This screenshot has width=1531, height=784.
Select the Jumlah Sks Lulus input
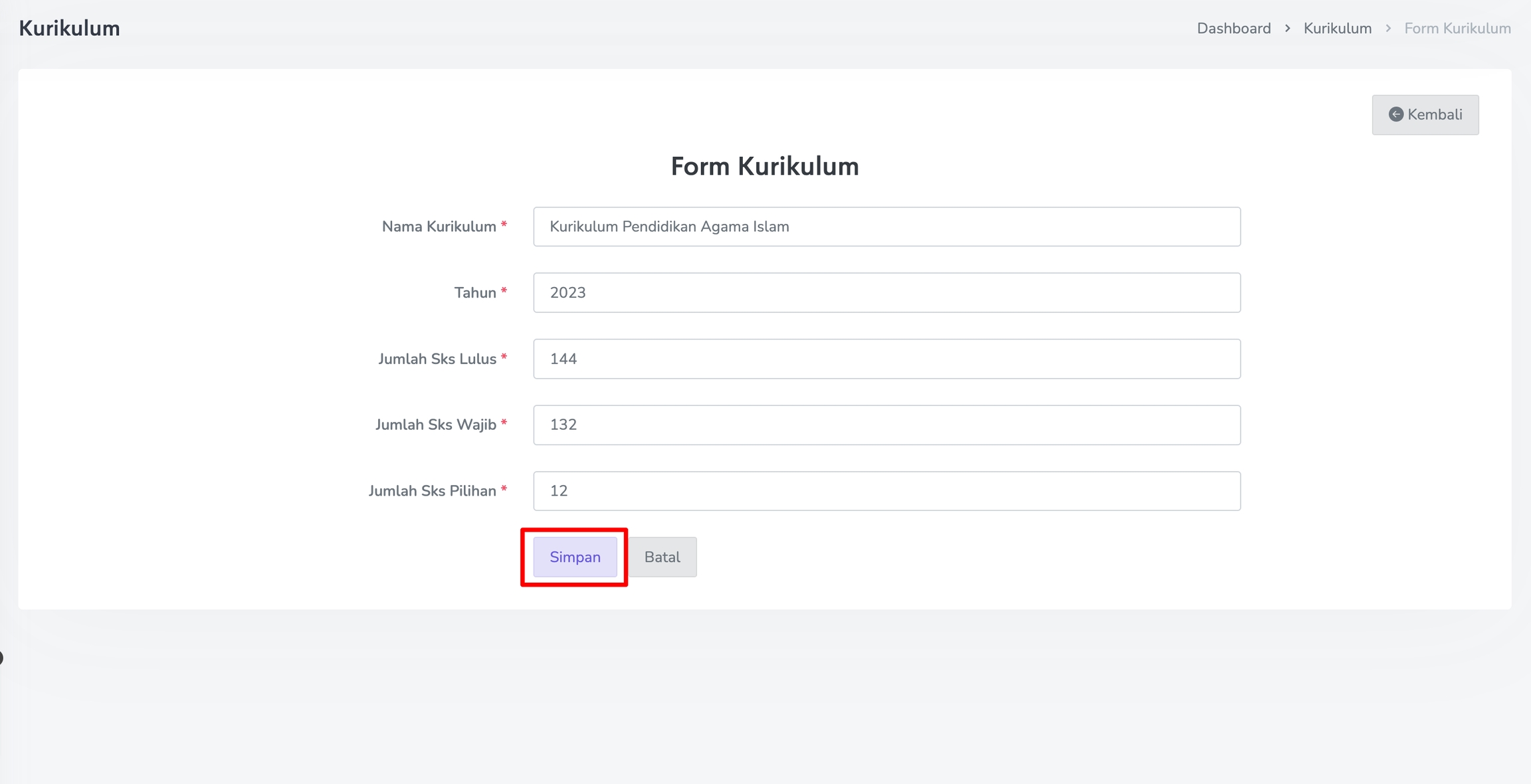(x=886, y=359)
